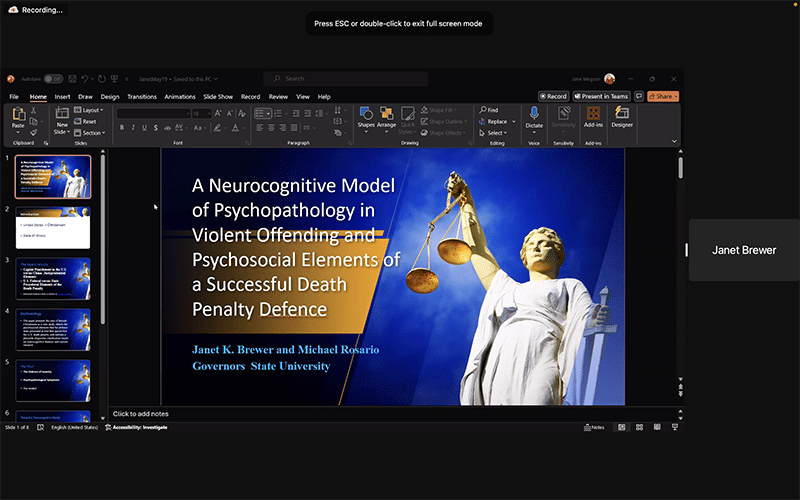Open the Select dropdown in Editing
800x500 pixels.
tap(495, 132)
